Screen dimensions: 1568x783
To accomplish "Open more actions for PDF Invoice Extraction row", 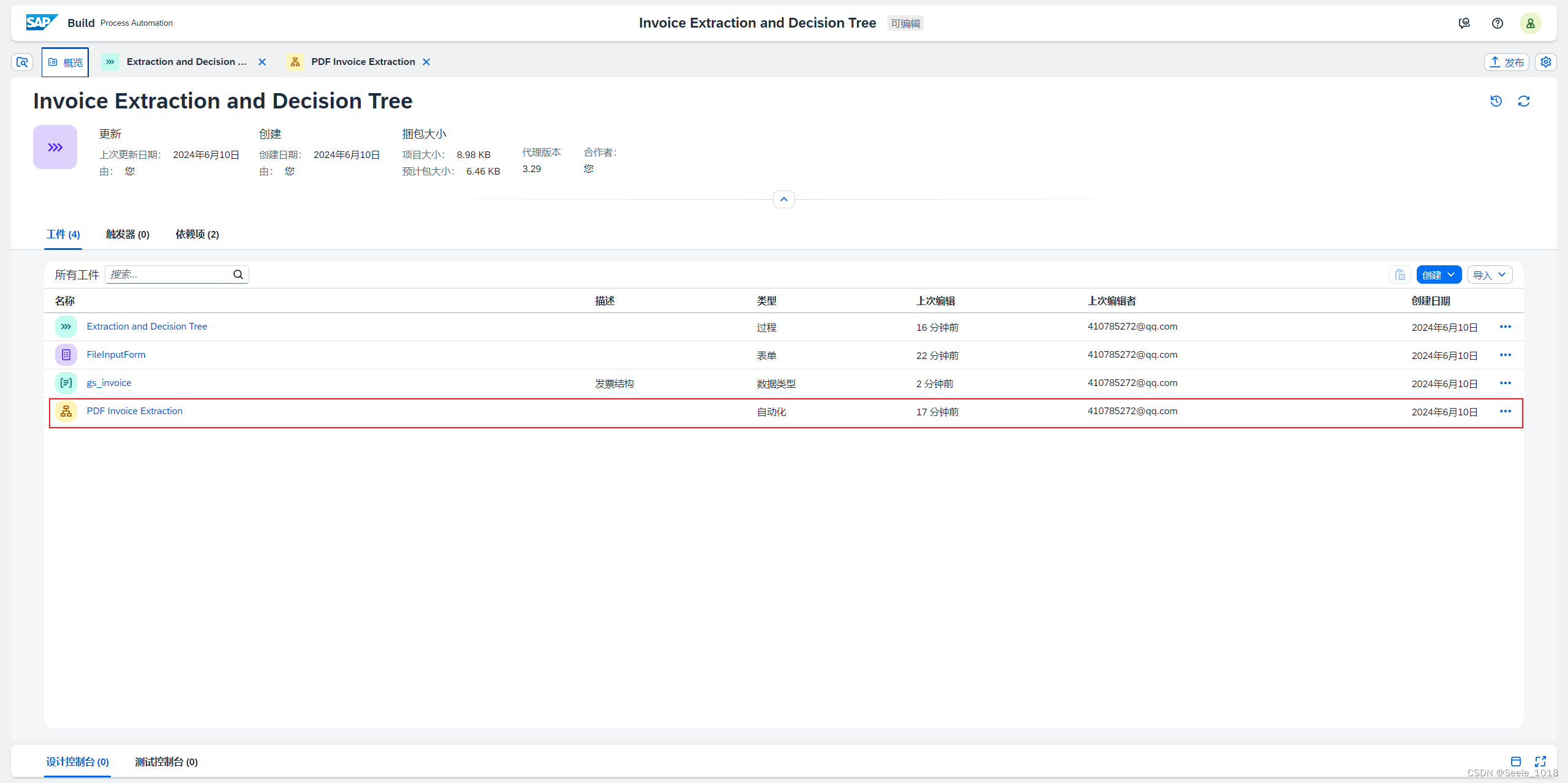I will pos(1506,411).
